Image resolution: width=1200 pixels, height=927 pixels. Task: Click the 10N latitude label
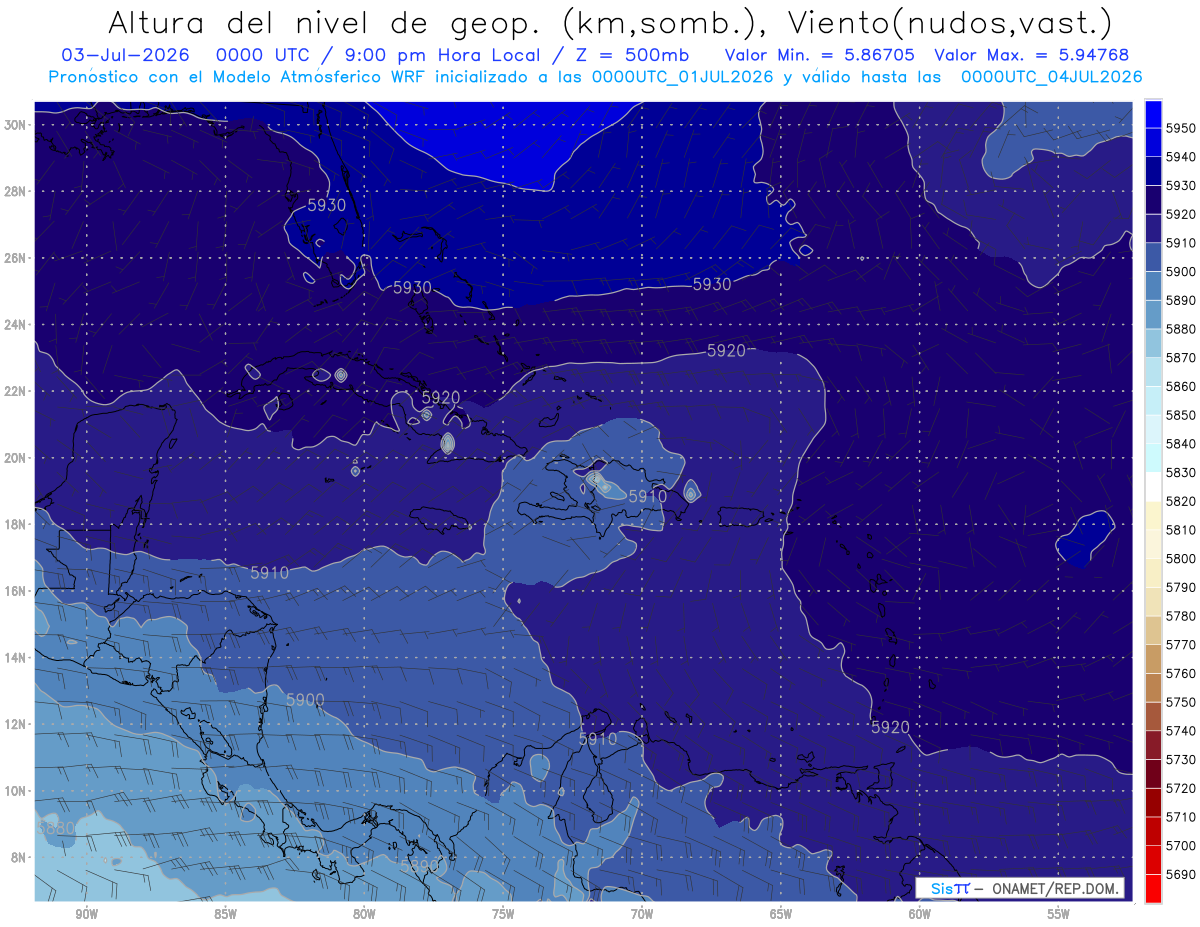point(14,791)
